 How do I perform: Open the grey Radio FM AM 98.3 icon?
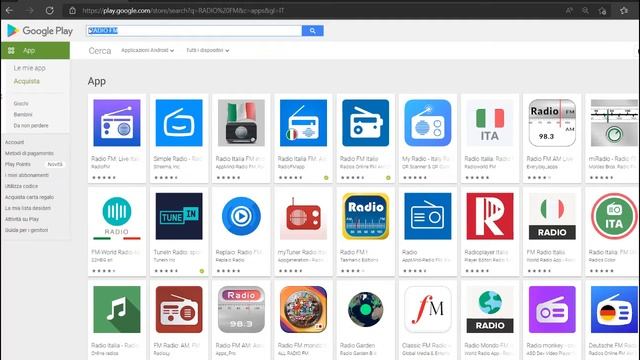click(x=241, y=309)
